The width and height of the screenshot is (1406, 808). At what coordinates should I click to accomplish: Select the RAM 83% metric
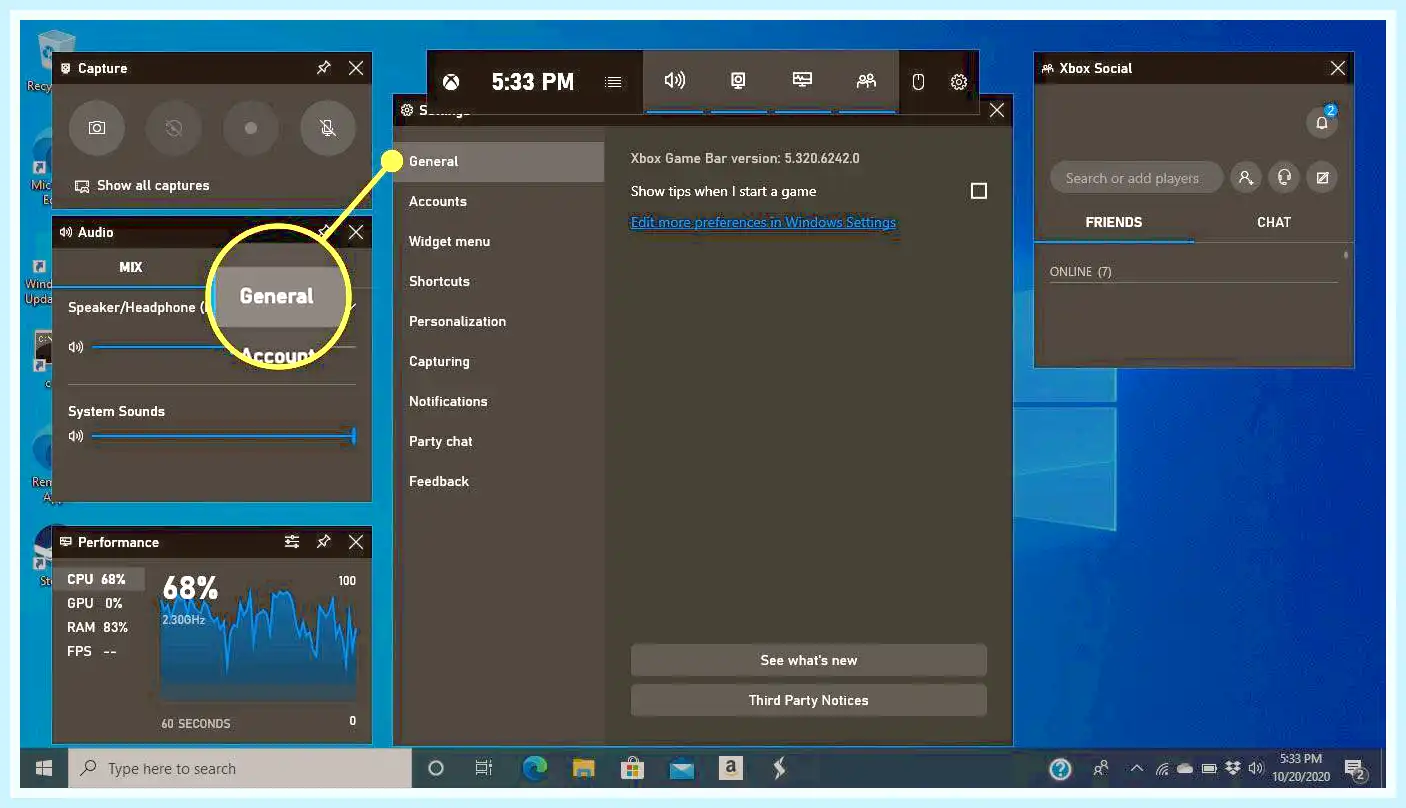(98, 627)
